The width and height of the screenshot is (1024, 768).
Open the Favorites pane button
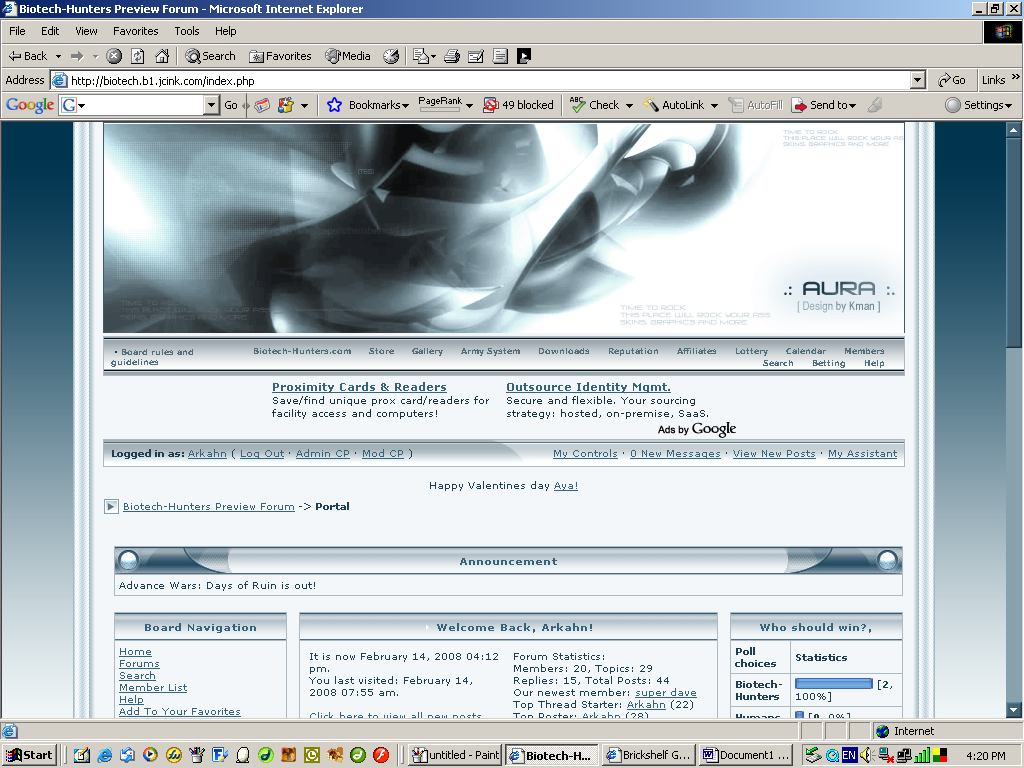[x=280, y=56]
